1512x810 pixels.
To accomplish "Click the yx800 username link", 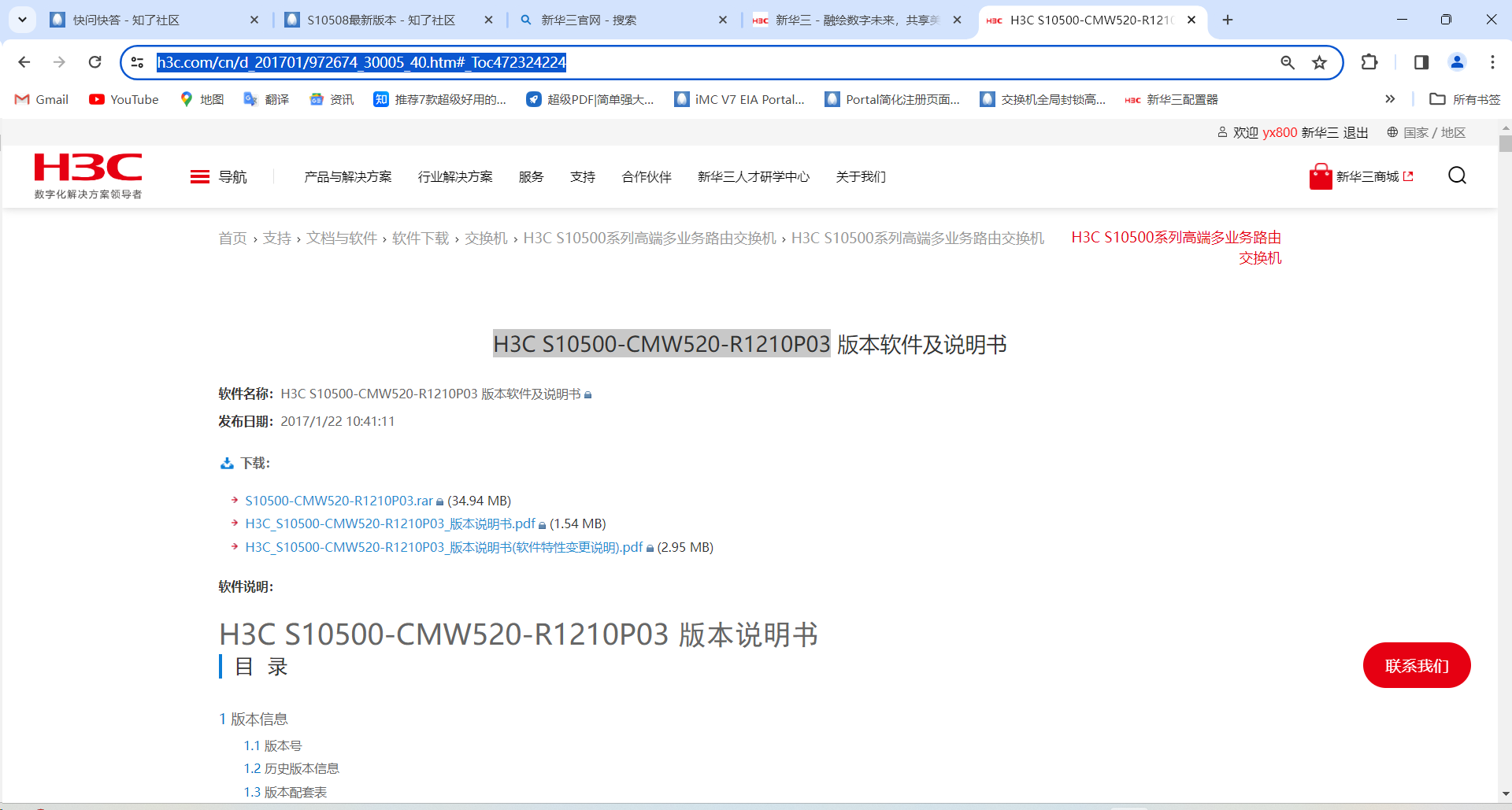I will click(x=1280, y=132).
